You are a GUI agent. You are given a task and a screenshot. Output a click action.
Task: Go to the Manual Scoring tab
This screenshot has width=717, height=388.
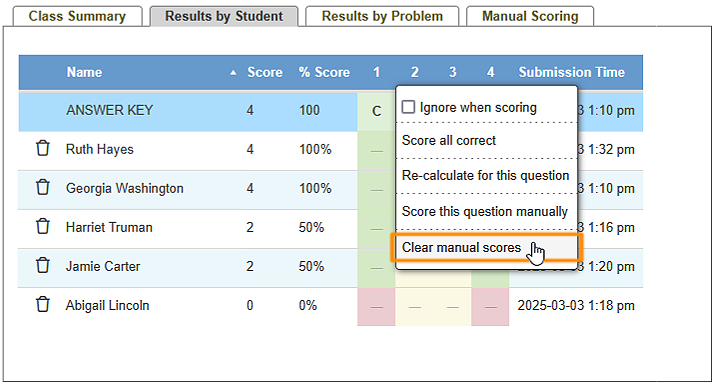pos(530,16)
